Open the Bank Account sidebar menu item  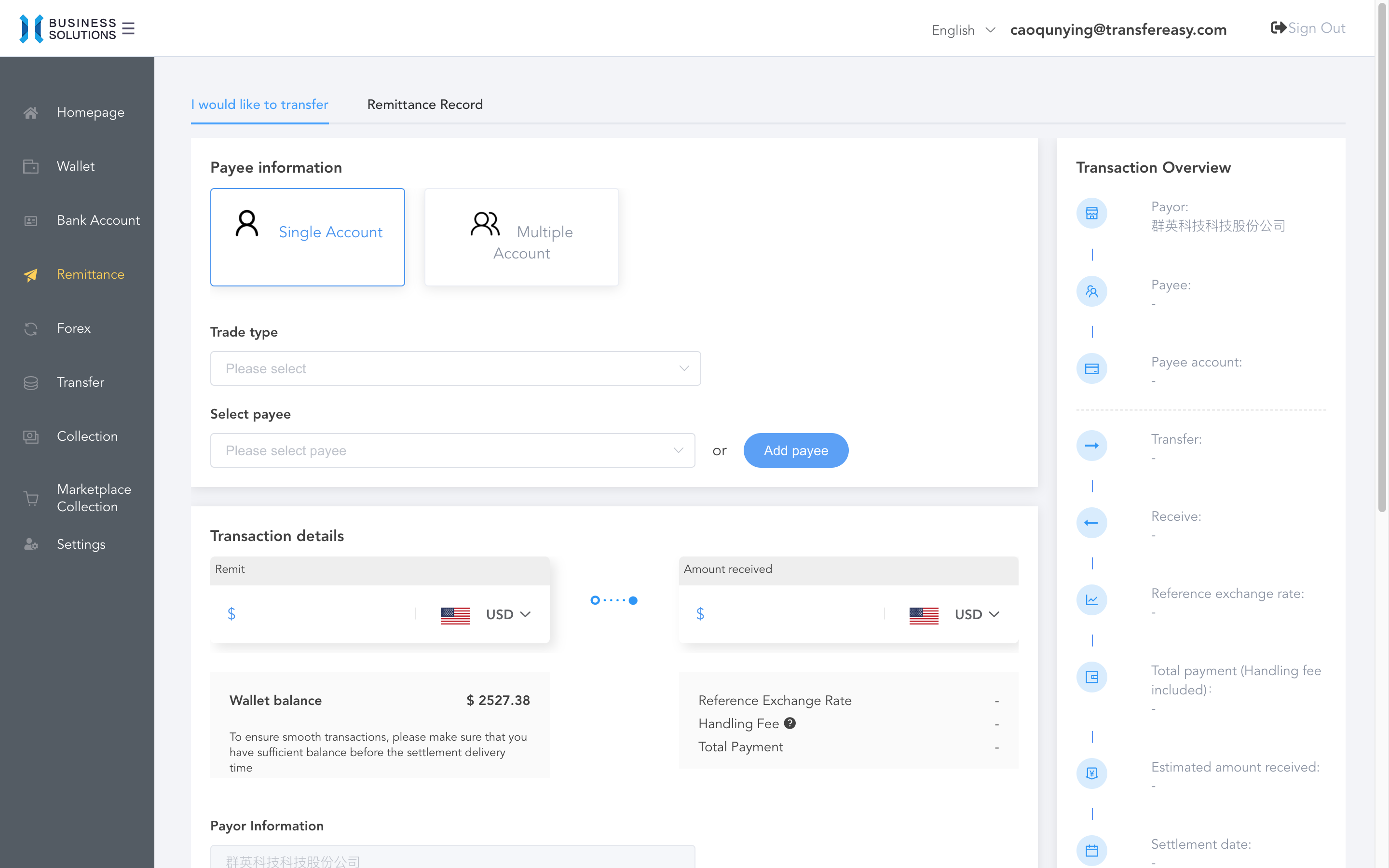coord(97,220)
